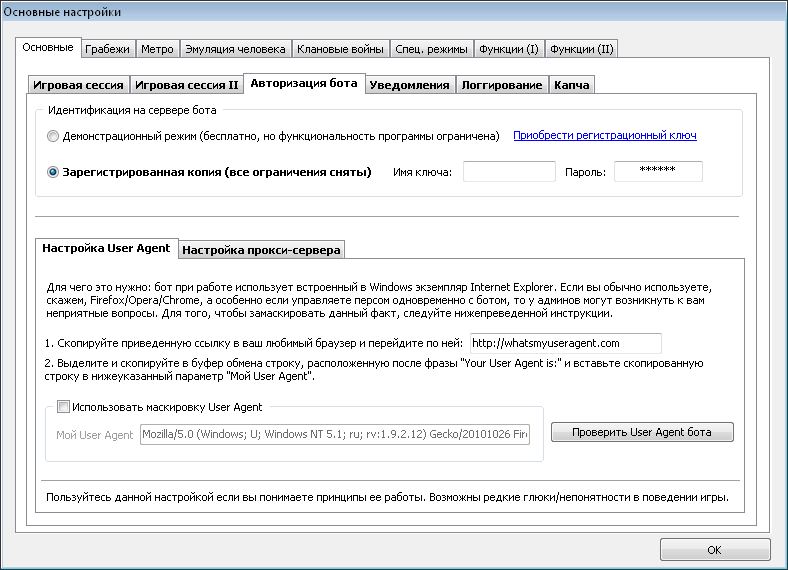
Task: Click the Основные настройки window title
Action: 62,12
